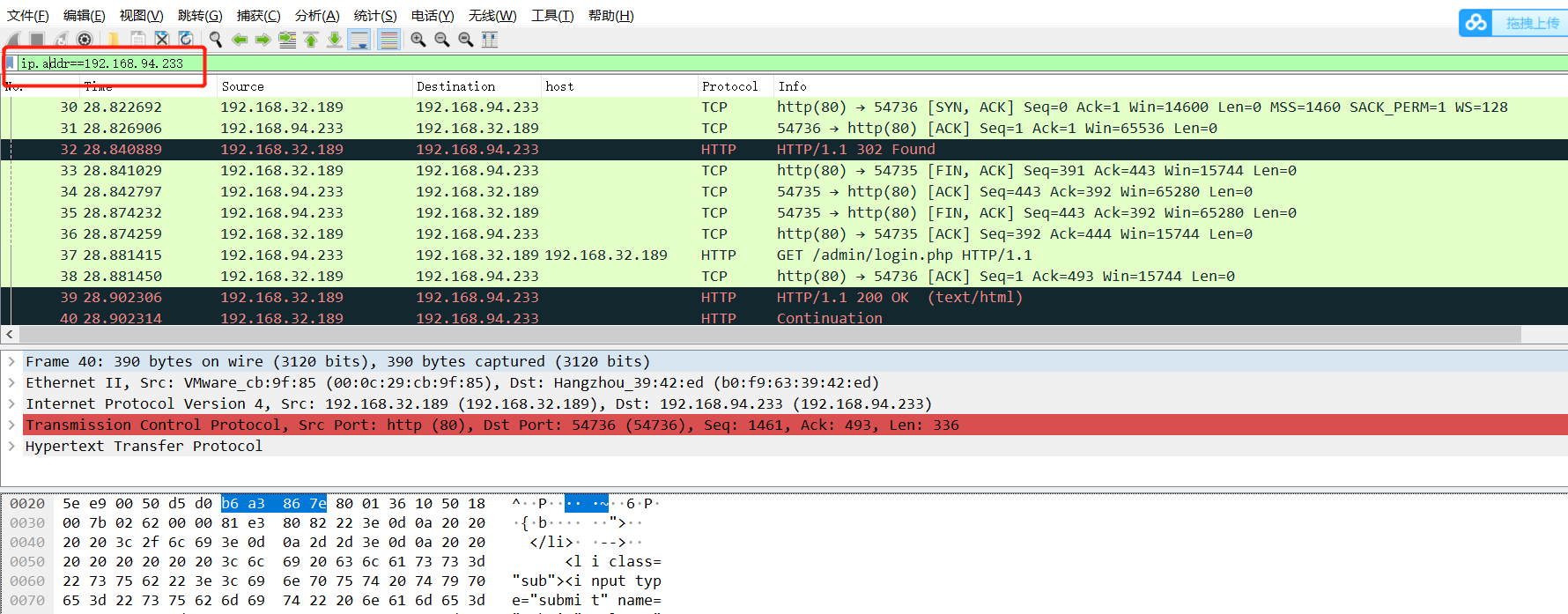
Task: Expand the Ethernet II details row
Action: point(11,383)
